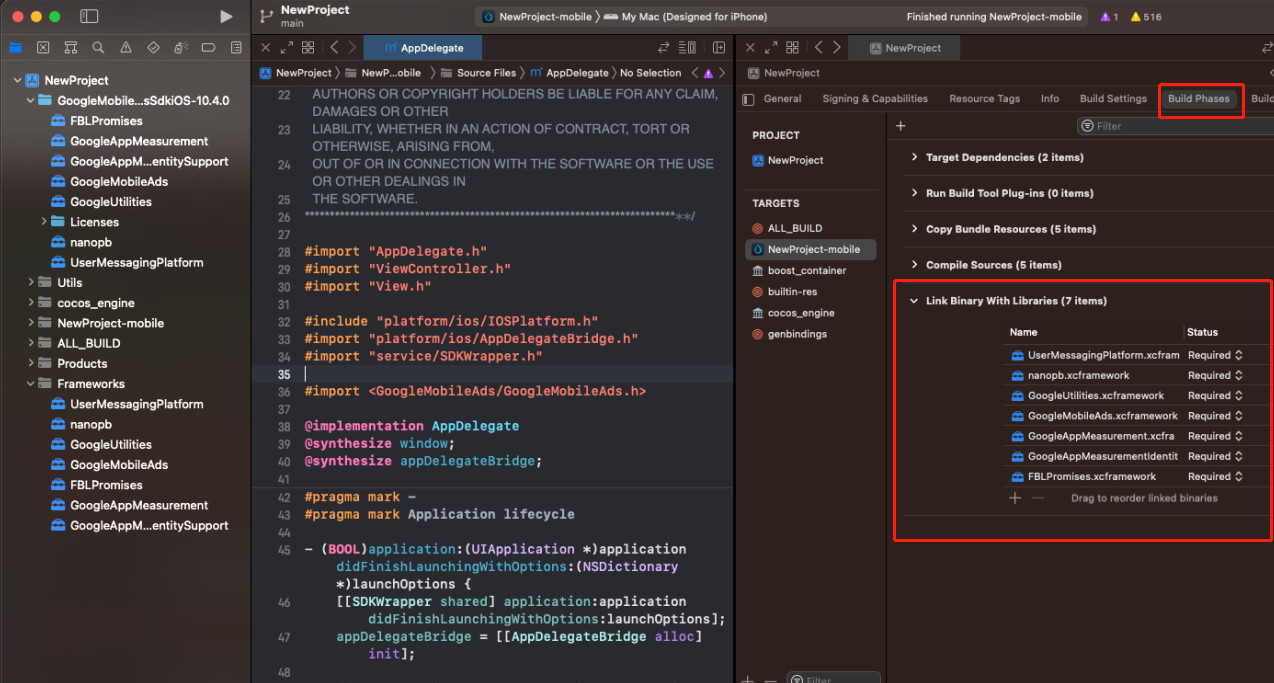This screenshot has height=683, width=1274.
Task: Click the plus icon to add a linked library
Action: (x=1015, y=498)
